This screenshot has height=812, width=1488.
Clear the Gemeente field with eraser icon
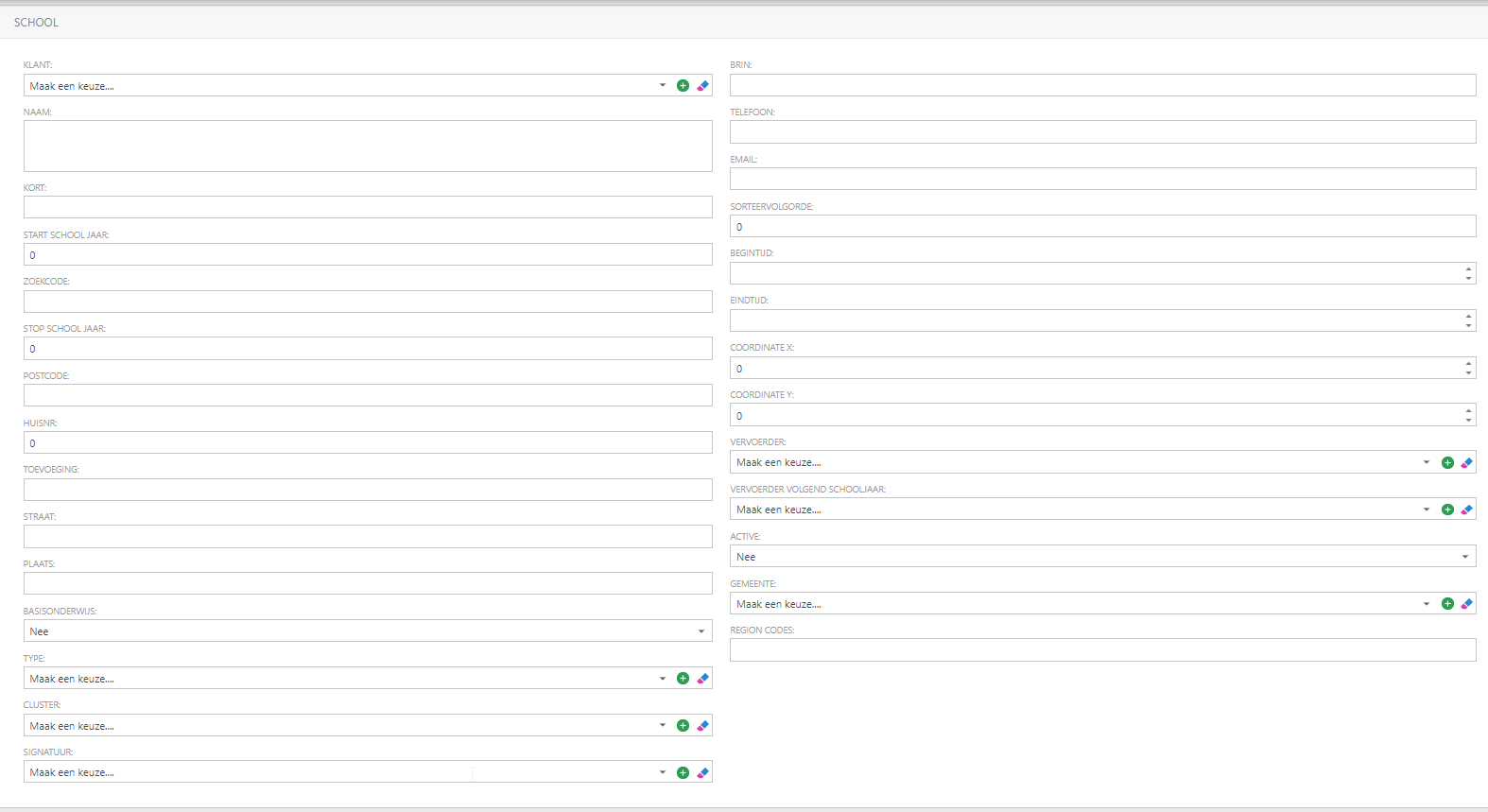(x=1466, y=604)
